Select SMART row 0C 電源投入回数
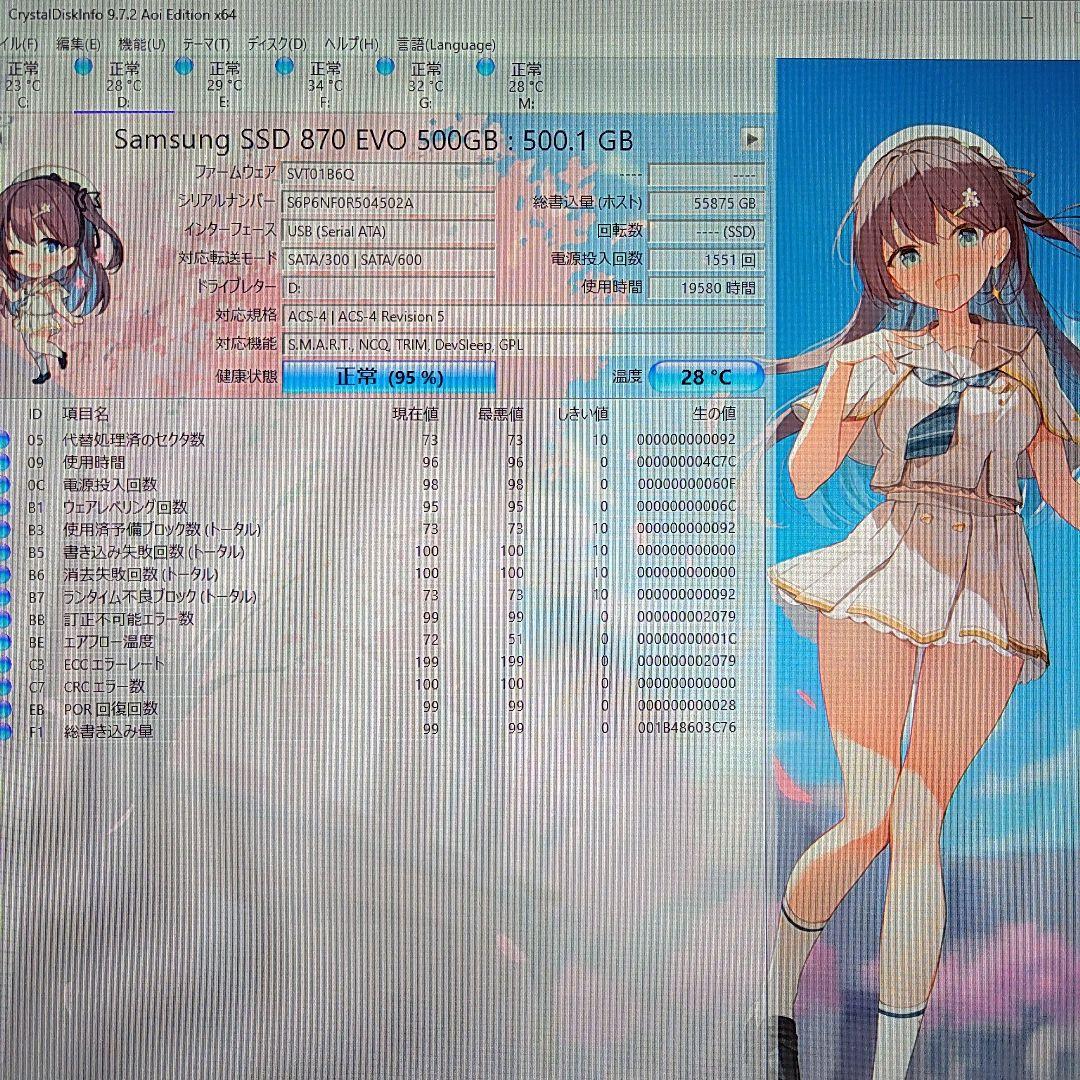 (382, 484)
